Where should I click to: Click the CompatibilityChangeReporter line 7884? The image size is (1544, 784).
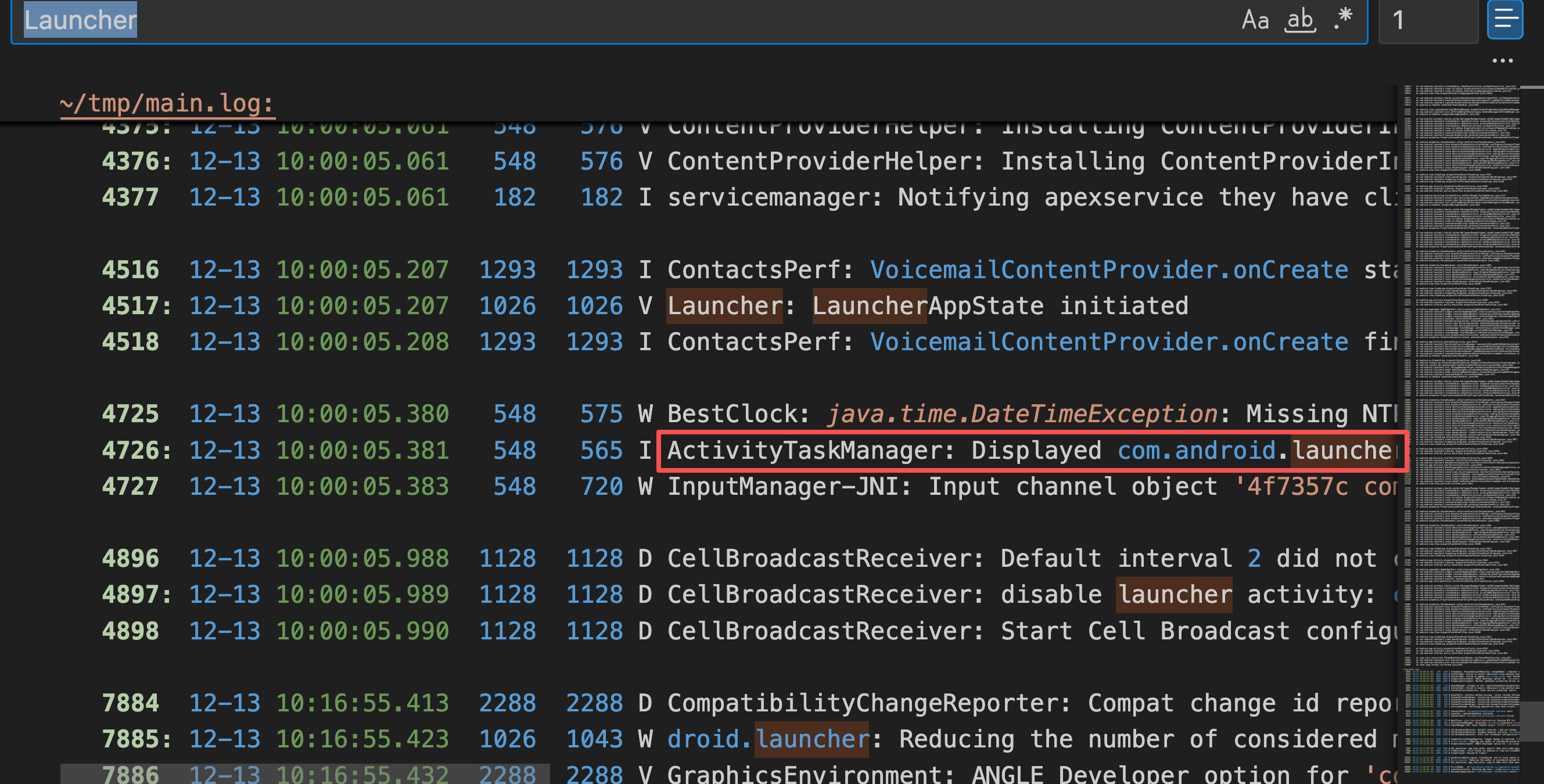(x=869, y=703)
